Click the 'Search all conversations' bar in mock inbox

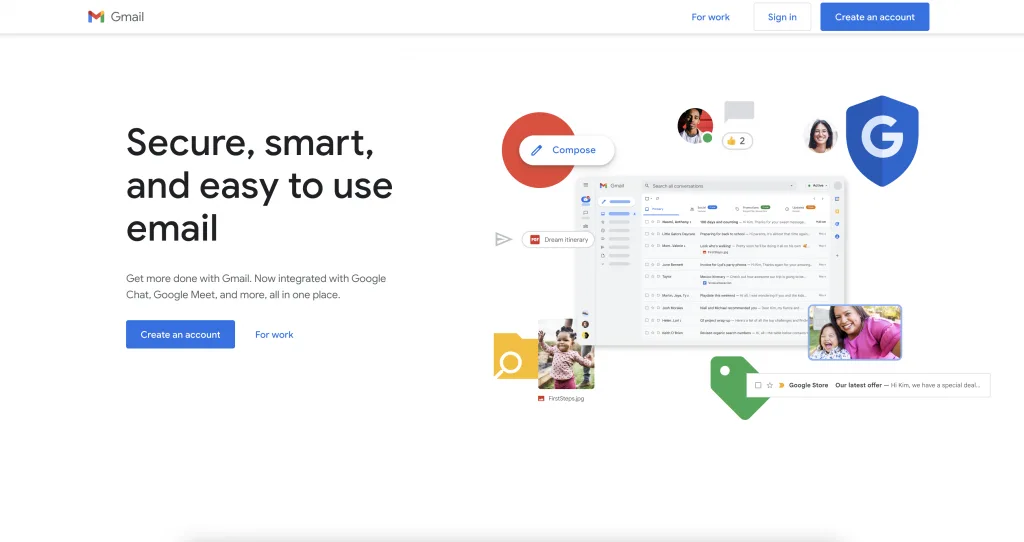tap(718, 185)
